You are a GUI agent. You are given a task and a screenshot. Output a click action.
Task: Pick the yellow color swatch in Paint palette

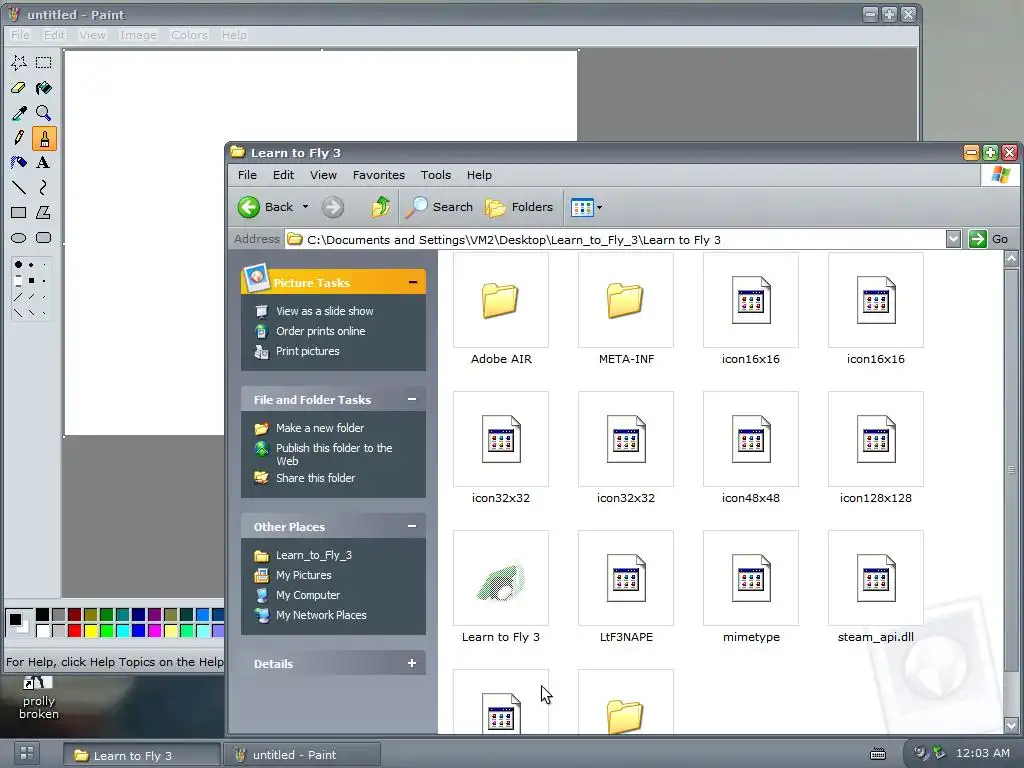(90, 631)
